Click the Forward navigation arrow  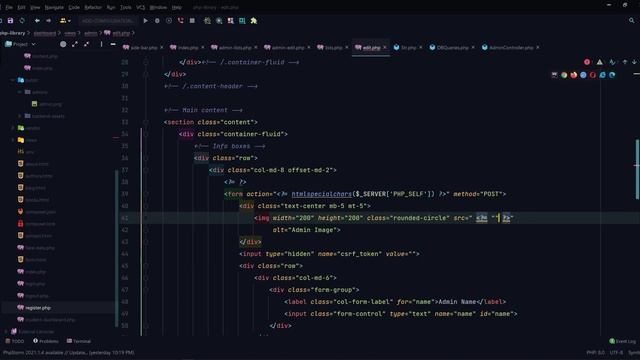(49, 21)
